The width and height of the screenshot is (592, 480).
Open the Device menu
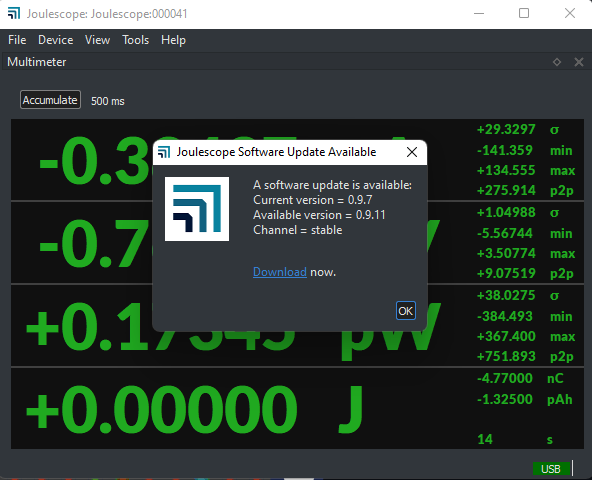pyautogui.click(x=56, y=40)
